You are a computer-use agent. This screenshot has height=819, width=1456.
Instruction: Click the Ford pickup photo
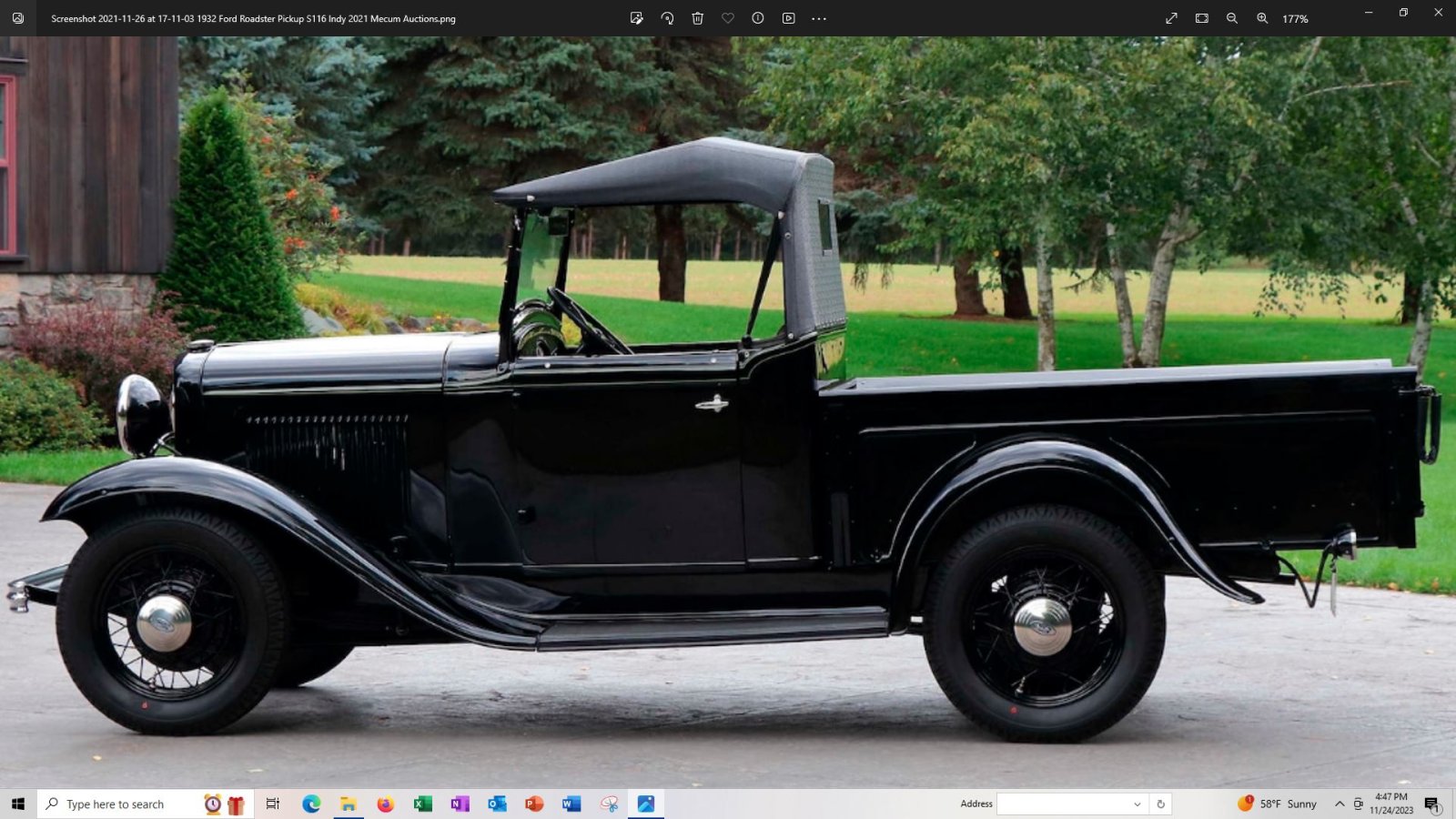728,412
